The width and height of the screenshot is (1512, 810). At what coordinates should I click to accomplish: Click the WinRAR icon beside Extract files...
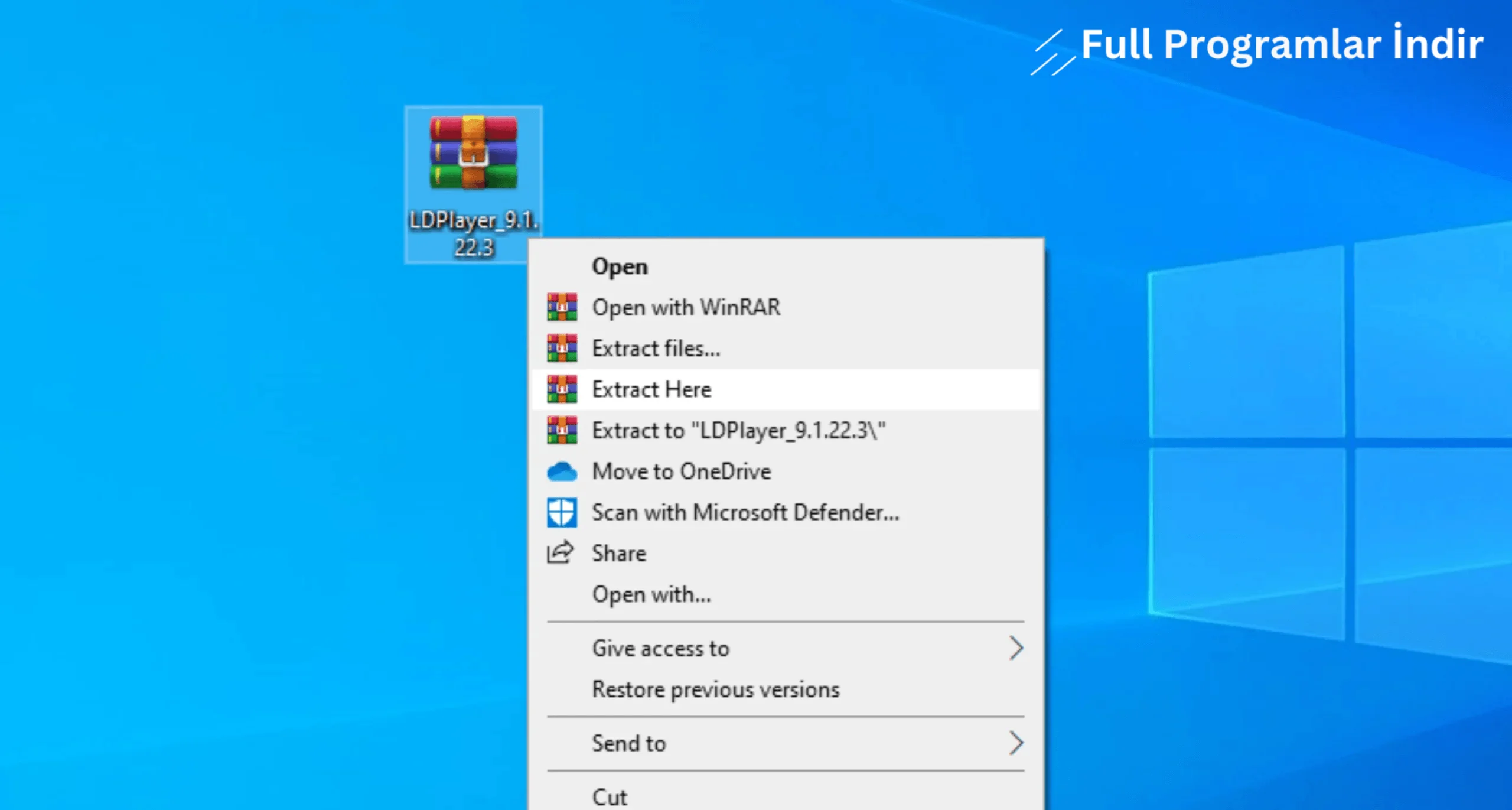click(562, 348)
